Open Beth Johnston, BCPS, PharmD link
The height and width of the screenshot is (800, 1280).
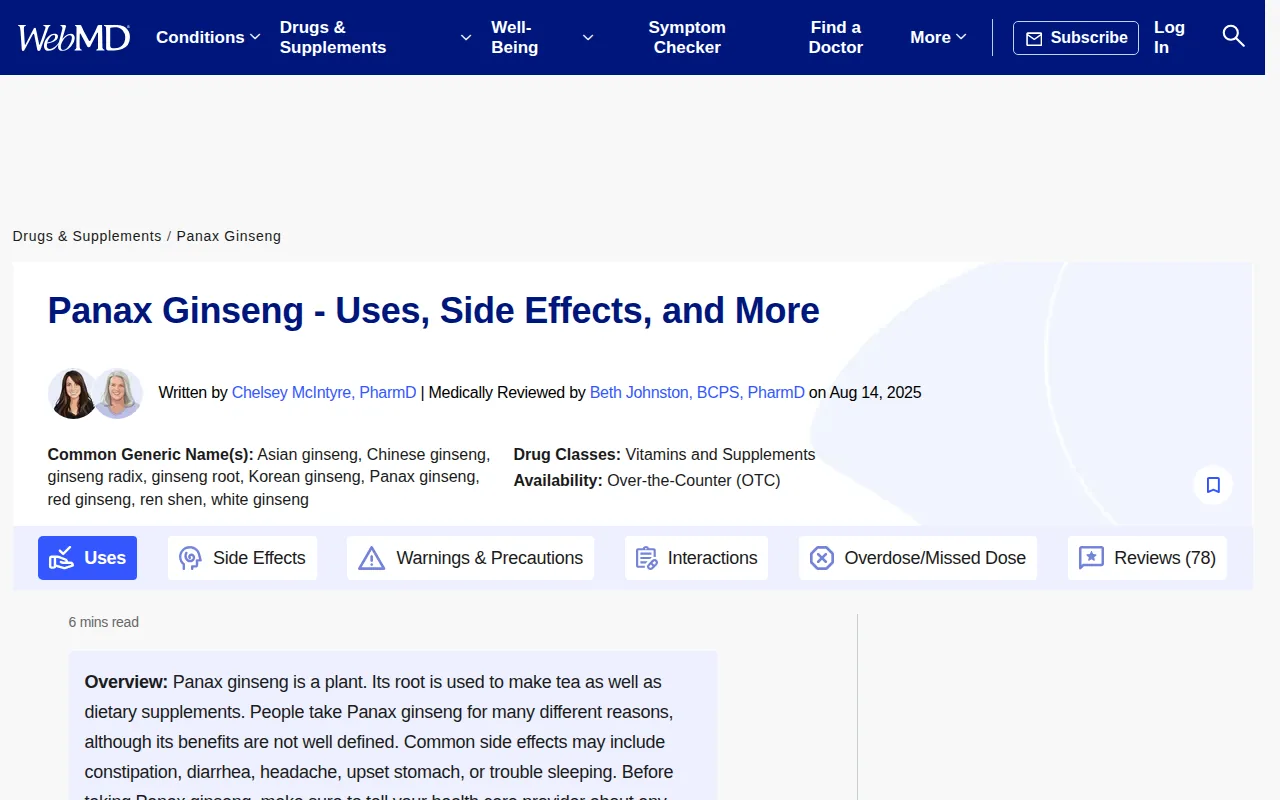[697, 393]
